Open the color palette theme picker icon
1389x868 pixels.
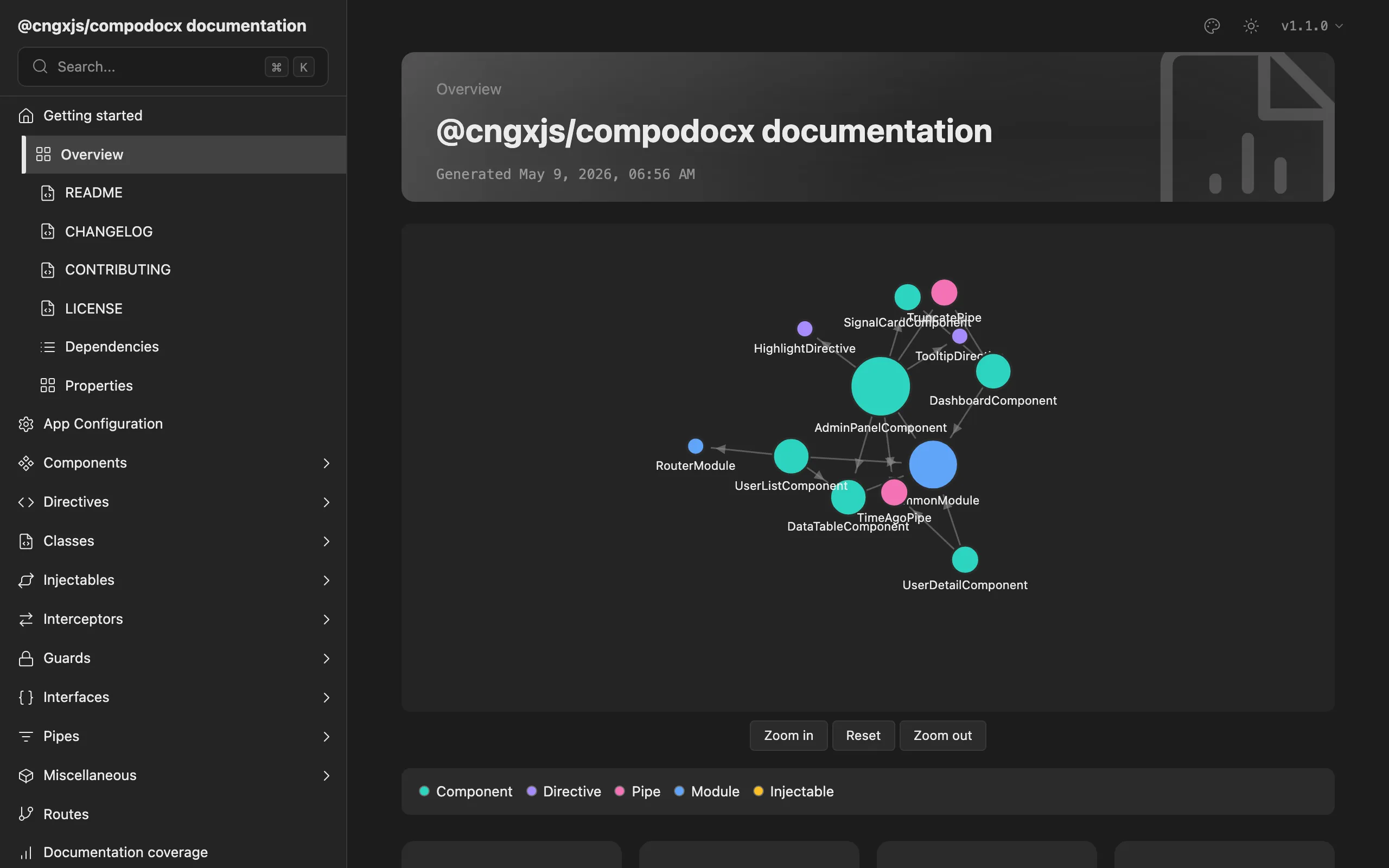click(x=1212, y=26)
